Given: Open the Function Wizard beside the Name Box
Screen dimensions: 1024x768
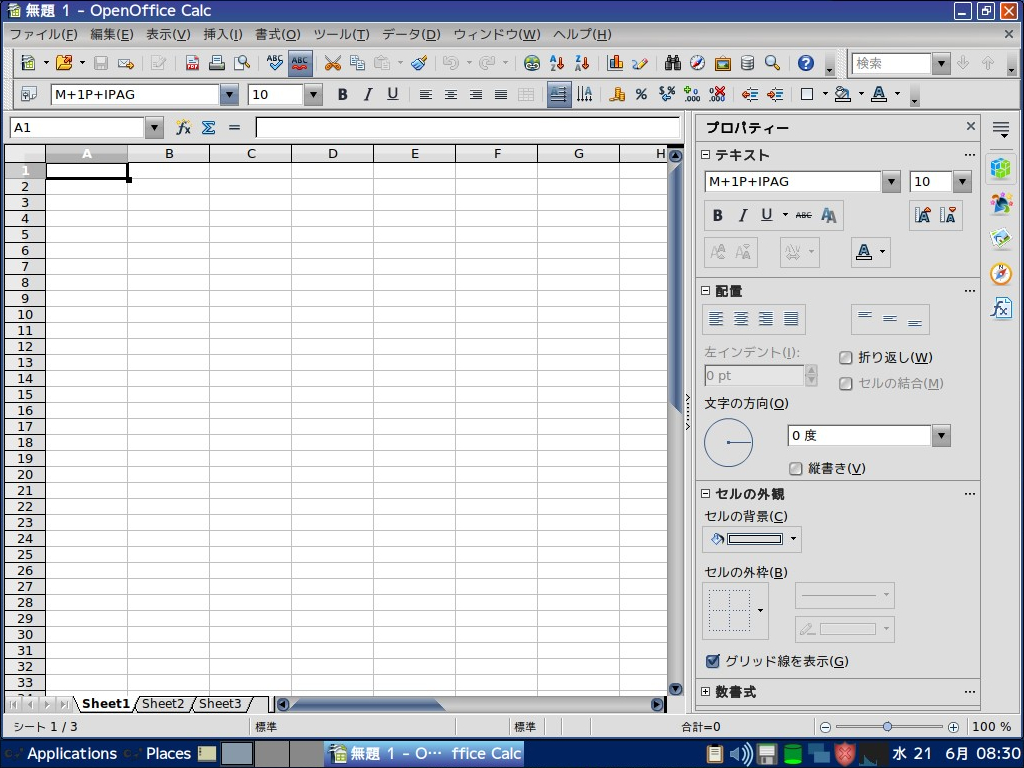Looking at the screenshot, I should tap(184, 127).
